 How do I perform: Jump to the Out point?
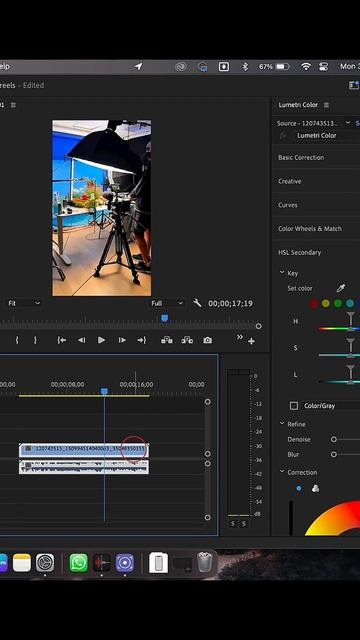click(141, 340)
